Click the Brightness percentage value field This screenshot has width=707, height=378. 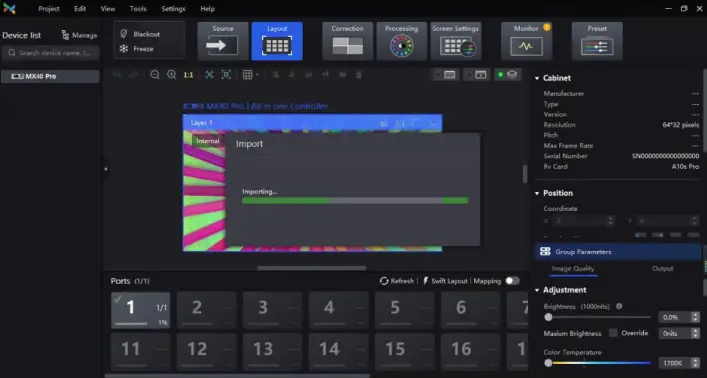coord(675,317)
